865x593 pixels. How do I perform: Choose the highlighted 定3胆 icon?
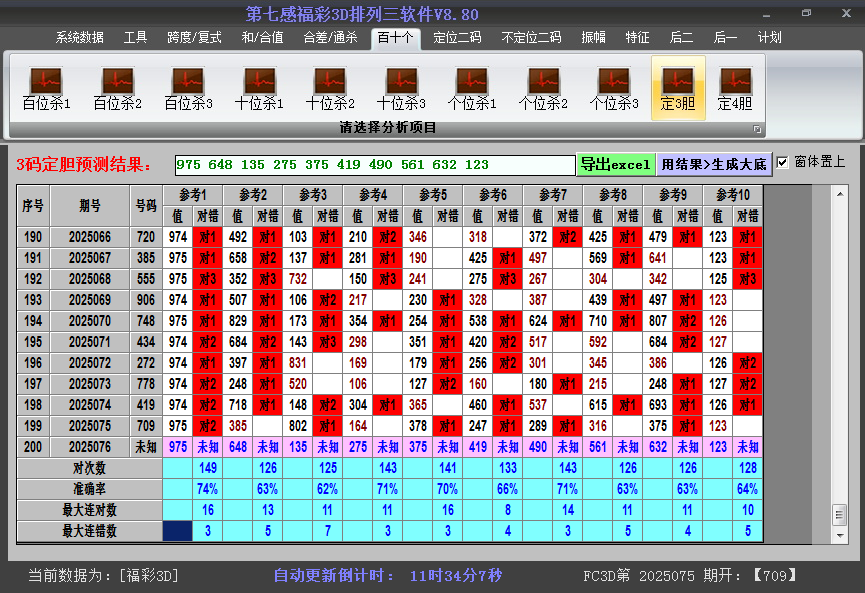[678, 88]
